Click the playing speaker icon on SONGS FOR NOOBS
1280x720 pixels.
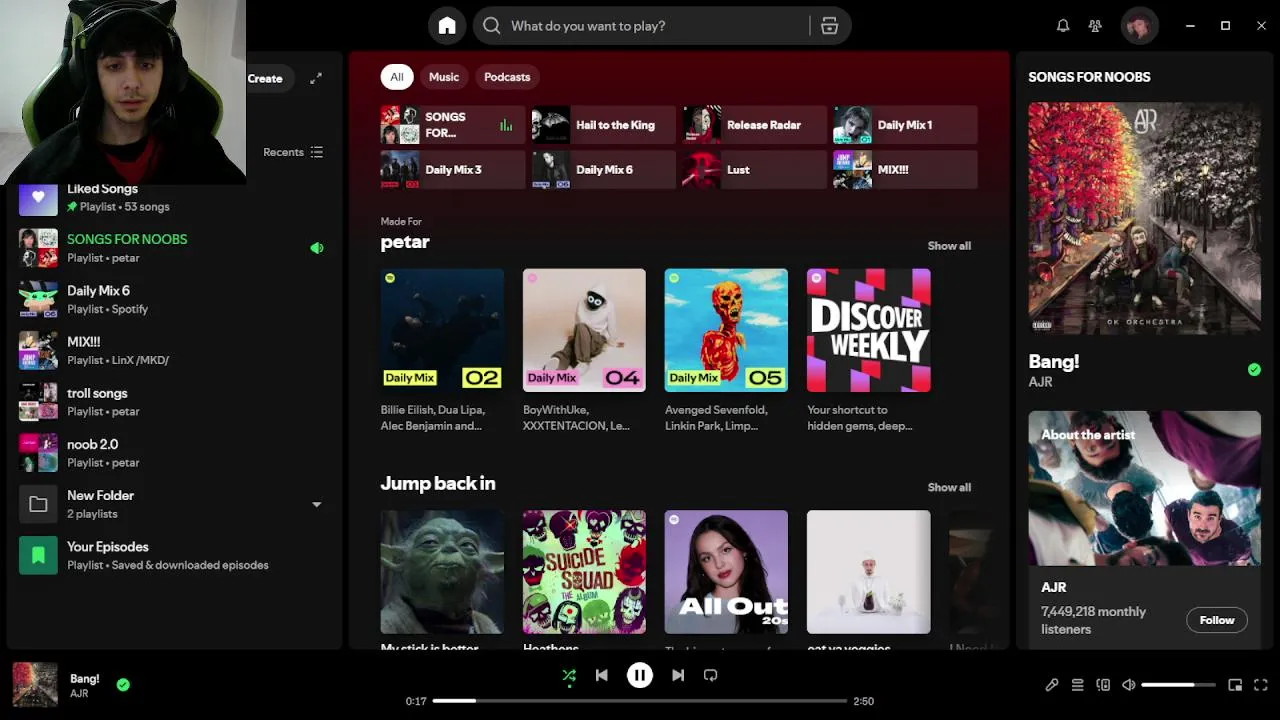[317, 248]
